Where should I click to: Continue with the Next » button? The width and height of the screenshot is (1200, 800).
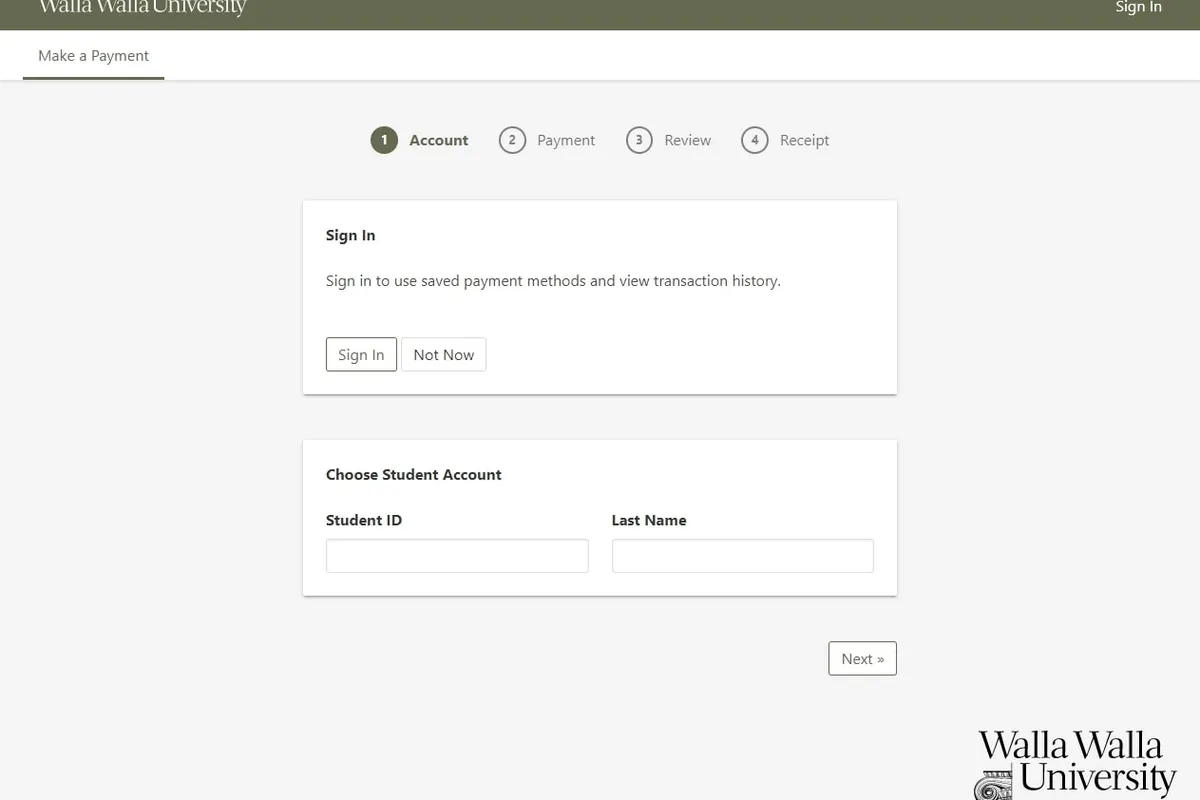[863, 659]
